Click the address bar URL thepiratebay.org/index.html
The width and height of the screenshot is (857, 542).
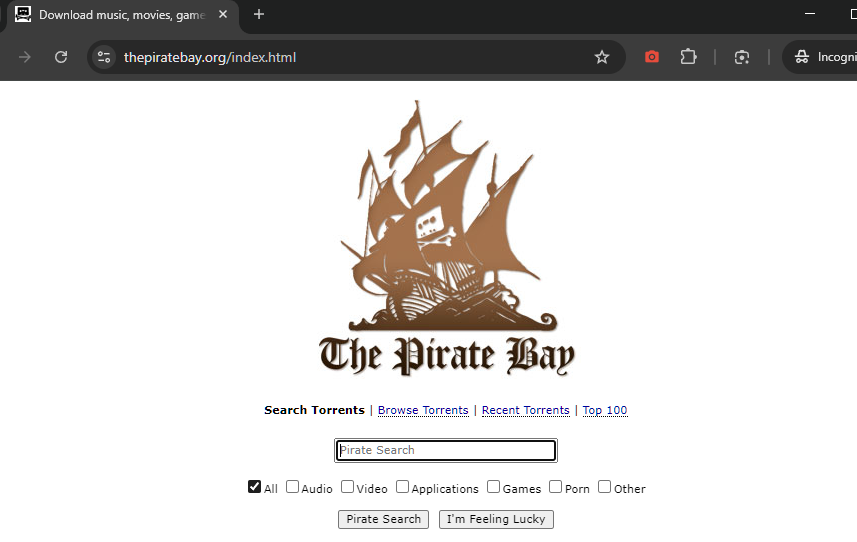pos(210,57)
